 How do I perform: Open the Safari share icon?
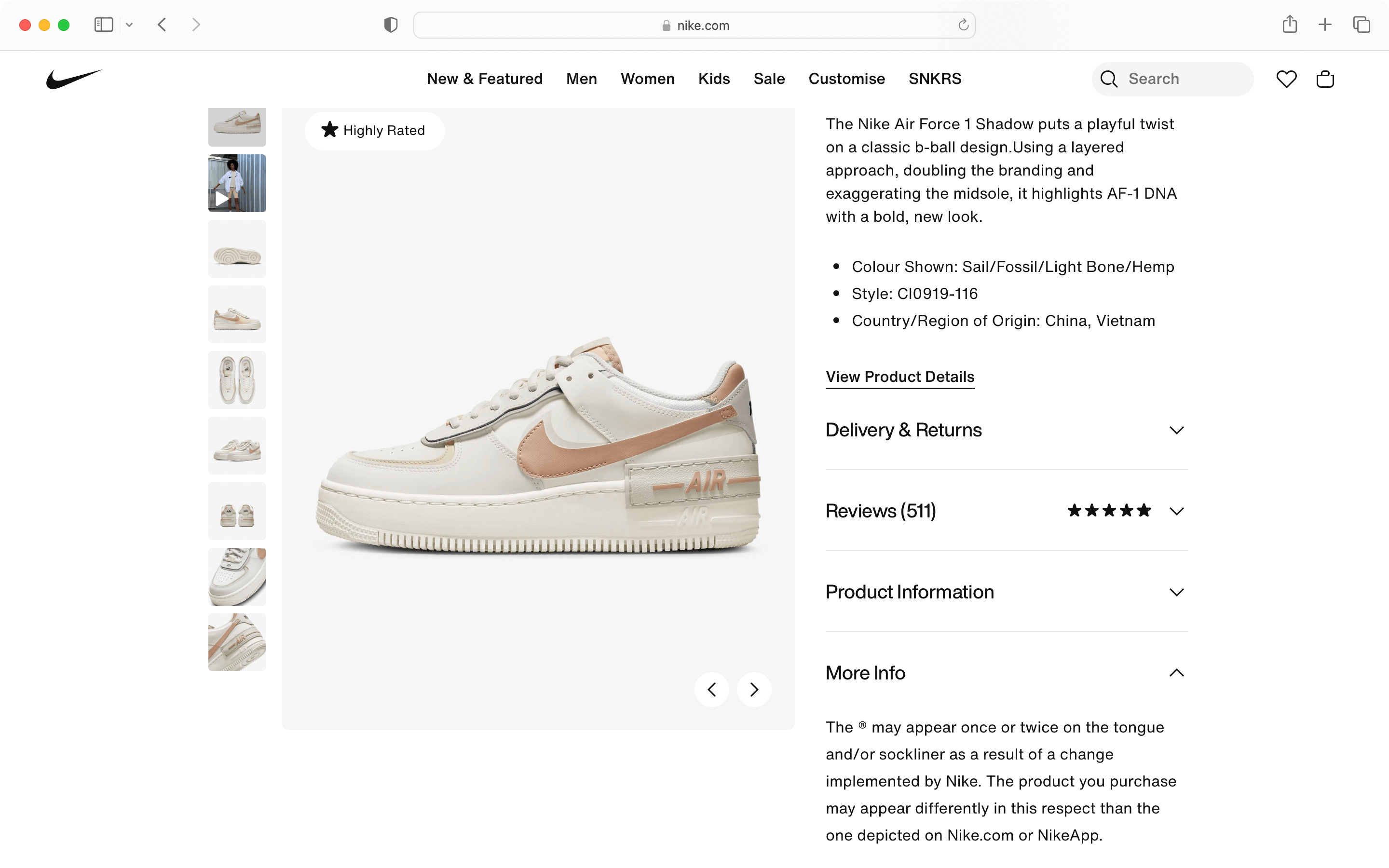click(1290, 24)
